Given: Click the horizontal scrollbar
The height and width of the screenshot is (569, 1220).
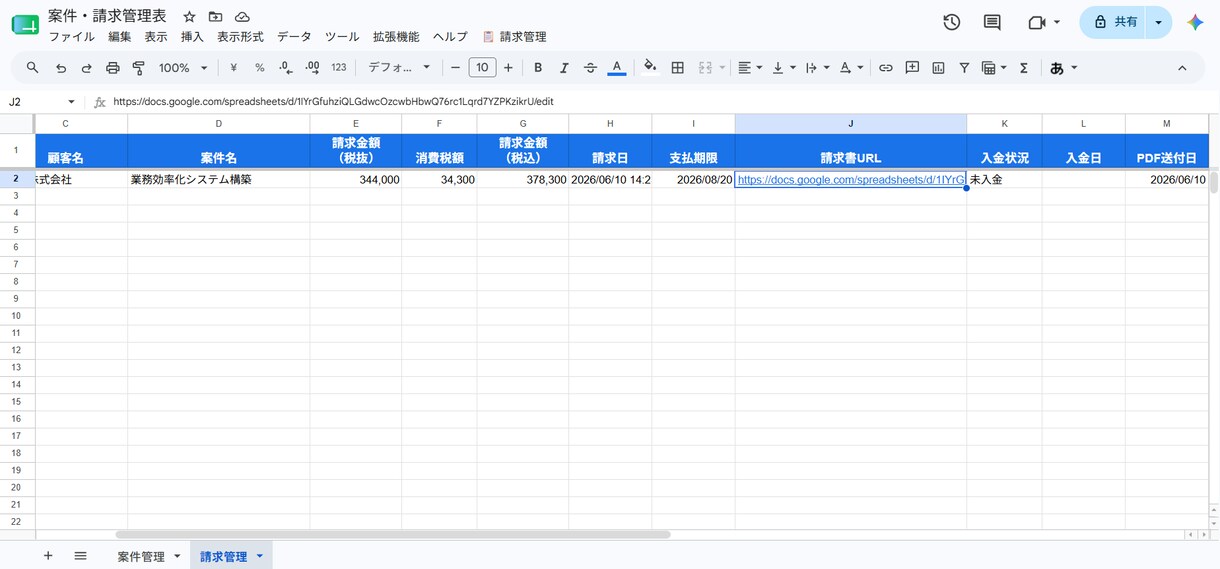Looking at the screenshot, I should (x=392, y=535).
